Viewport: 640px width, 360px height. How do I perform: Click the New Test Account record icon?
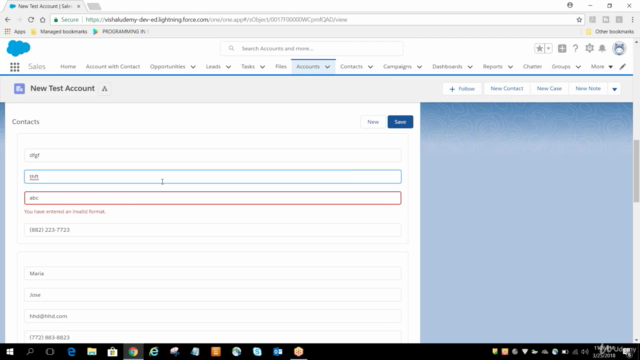[19, 89]
